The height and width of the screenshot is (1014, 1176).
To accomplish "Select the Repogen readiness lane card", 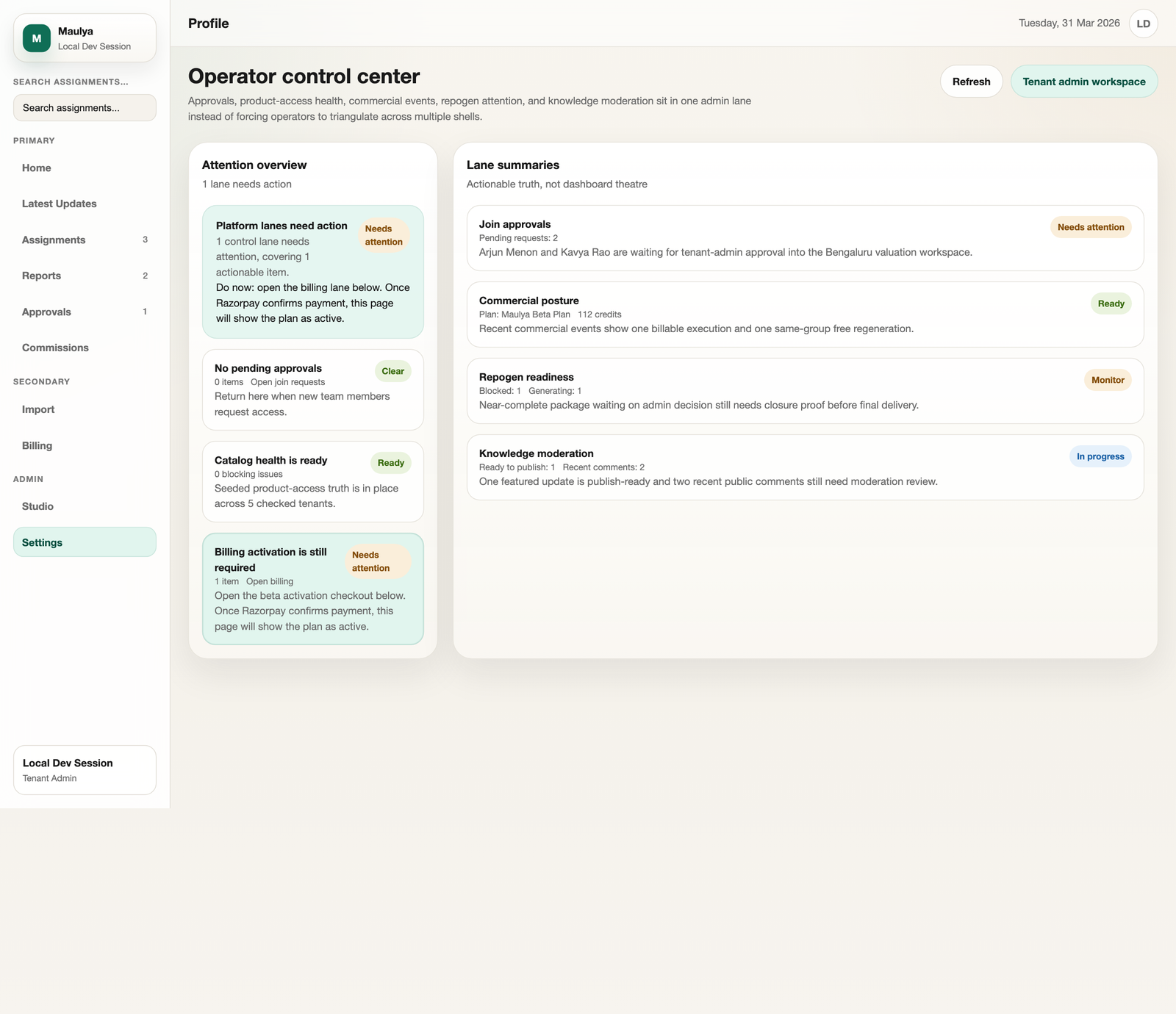I will [805, 391].
